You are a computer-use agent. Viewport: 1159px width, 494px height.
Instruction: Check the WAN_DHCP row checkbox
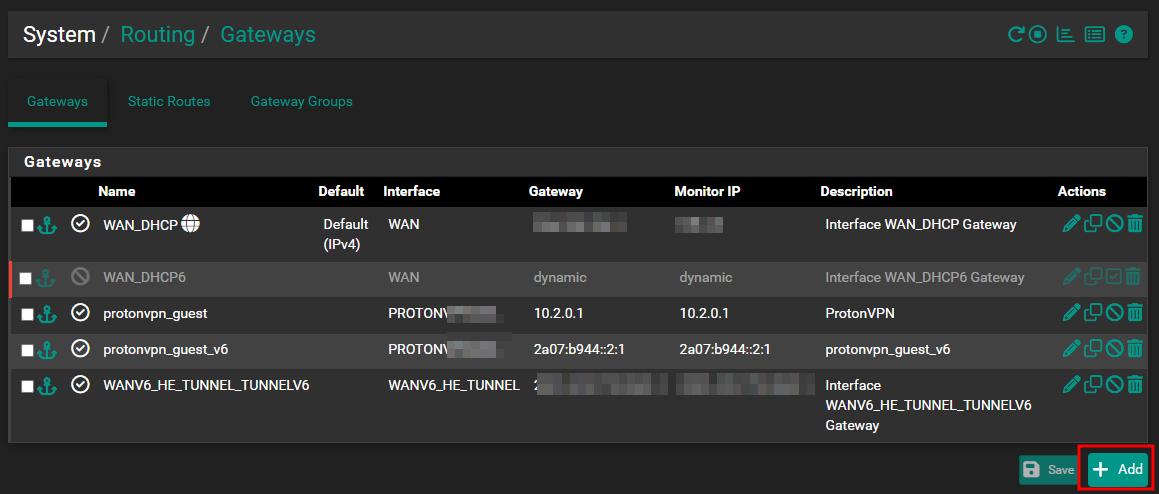pyautogui.click(x=27, y=226)
